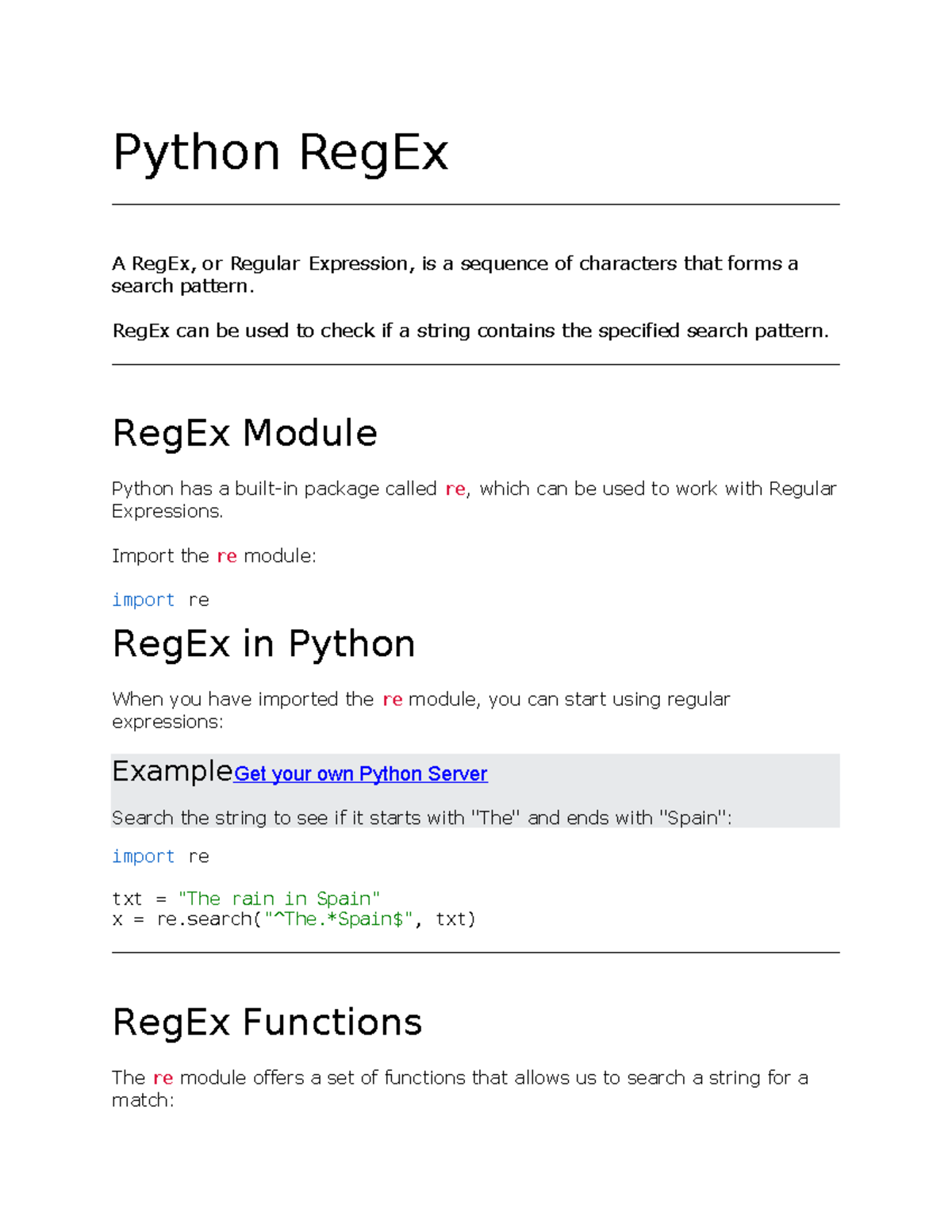Click the green "The rain in Spain" string

279,899
